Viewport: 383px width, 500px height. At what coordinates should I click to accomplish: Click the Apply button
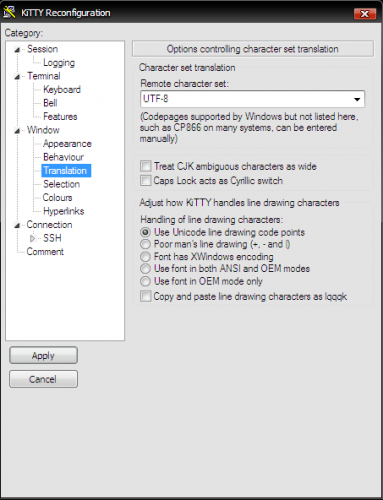point(43,355)
